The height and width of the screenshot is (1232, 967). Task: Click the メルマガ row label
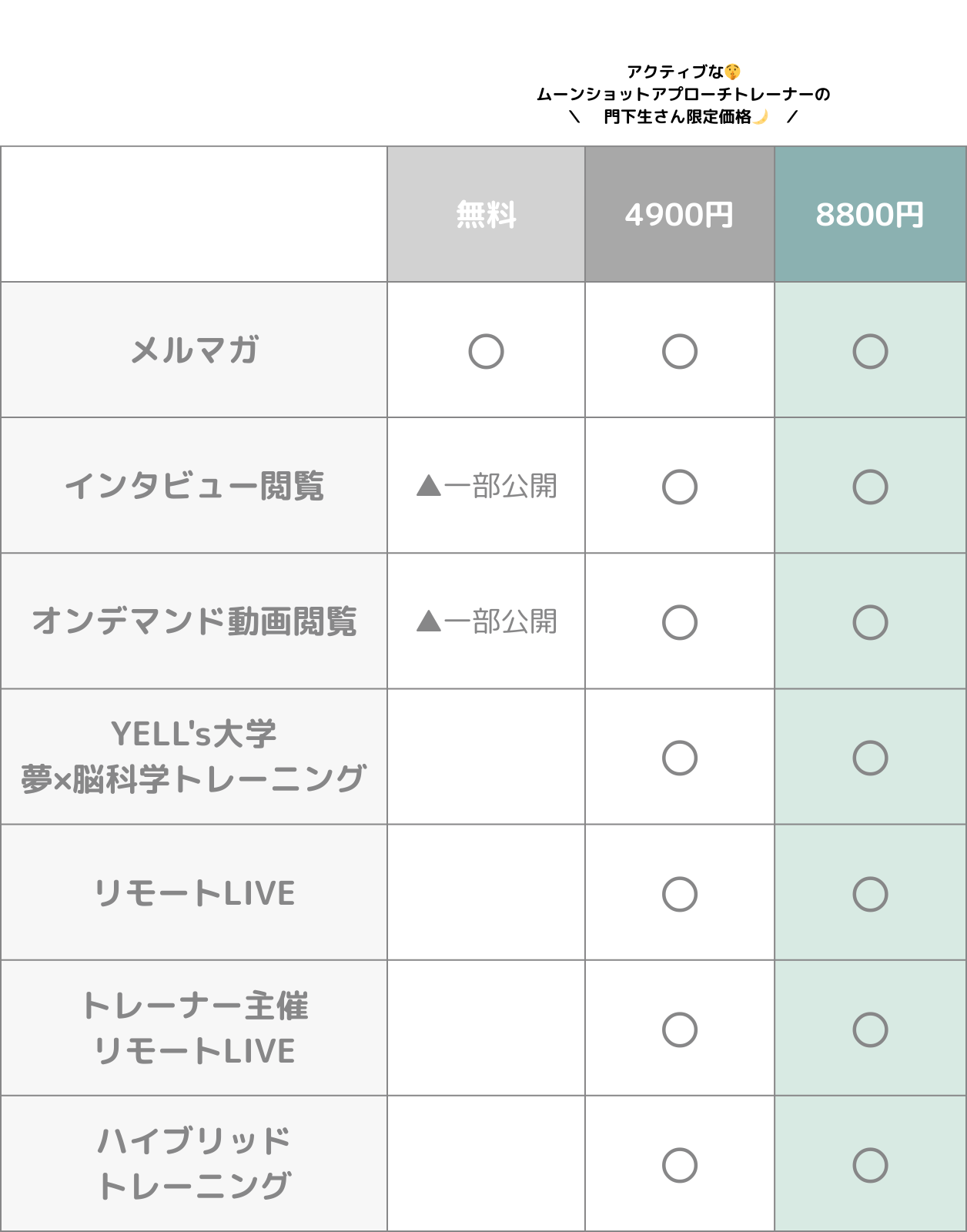click(194, 350)
